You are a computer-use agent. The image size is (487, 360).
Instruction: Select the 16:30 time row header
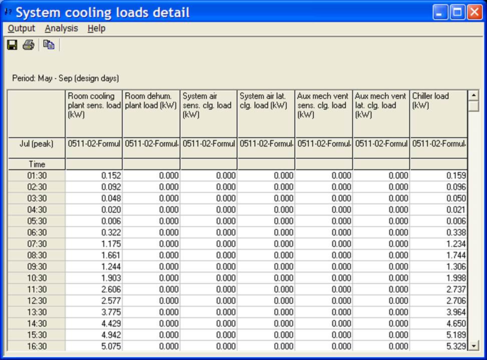tap(37, 346)
